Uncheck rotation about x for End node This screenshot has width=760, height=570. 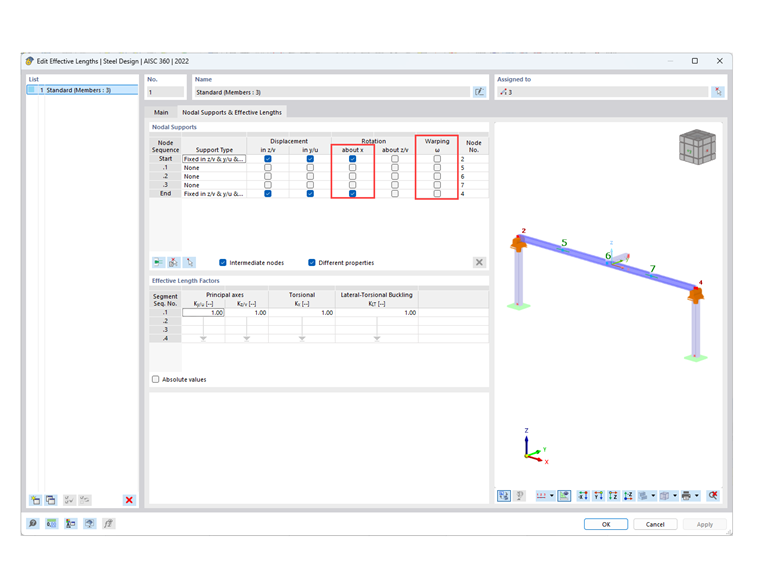point(352,193)
